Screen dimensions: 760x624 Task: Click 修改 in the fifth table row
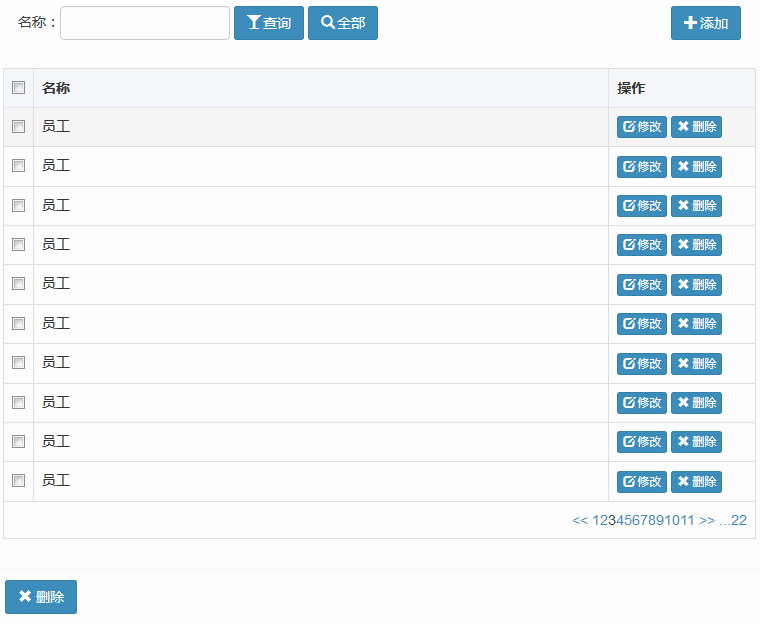tap(642, 284)
